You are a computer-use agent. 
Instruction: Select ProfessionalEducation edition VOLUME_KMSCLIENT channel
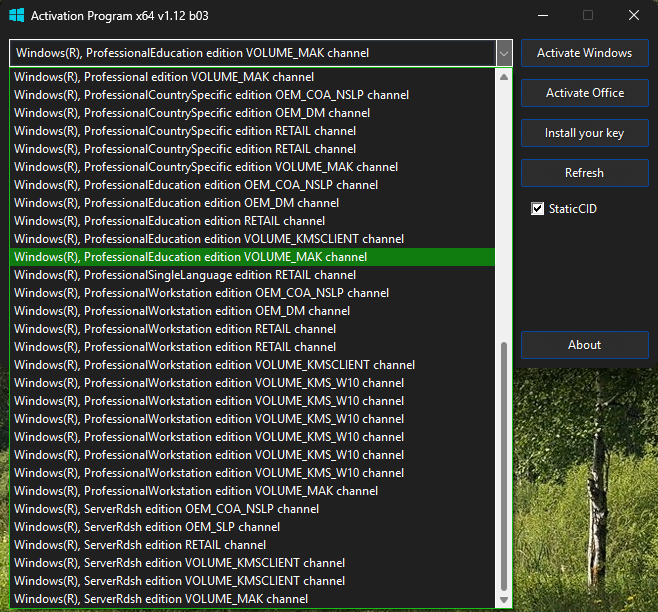point(252,239)
